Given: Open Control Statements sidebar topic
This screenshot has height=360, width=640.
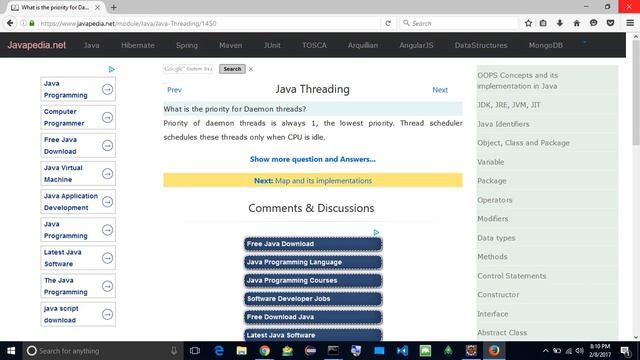Looking at the screenshot, I should coord(511,276).
